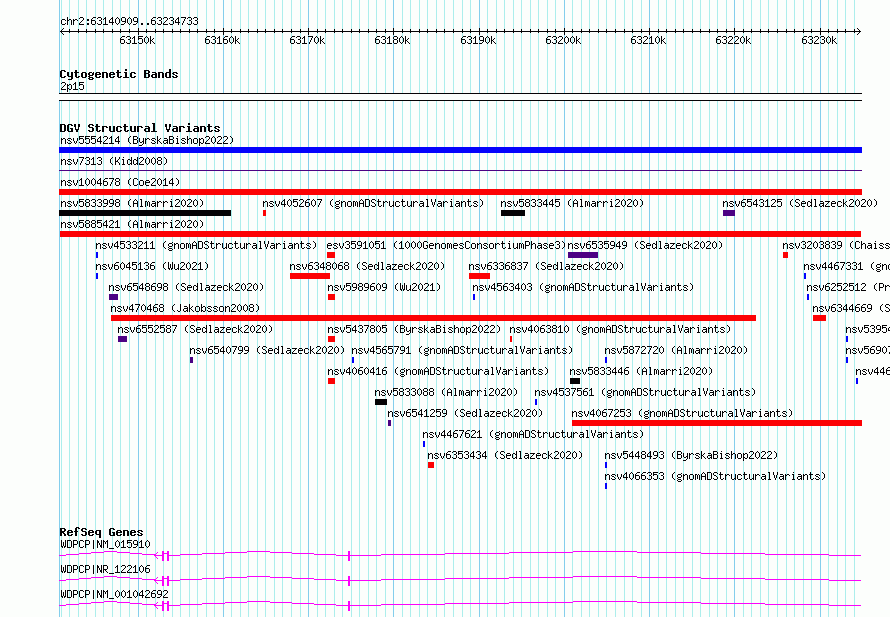Select the nsv6548698 purple bar
The width and height of the screenshot is (890, 617).
pyautogui.click(x=114, y=297)
